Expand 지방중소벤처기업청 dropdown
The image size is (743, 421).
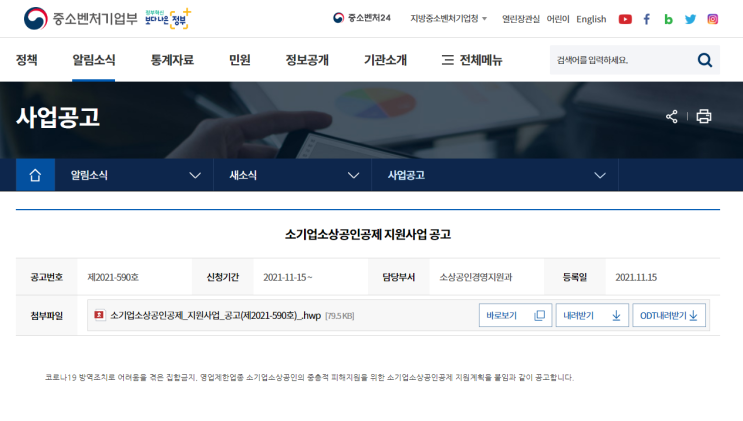448,18
